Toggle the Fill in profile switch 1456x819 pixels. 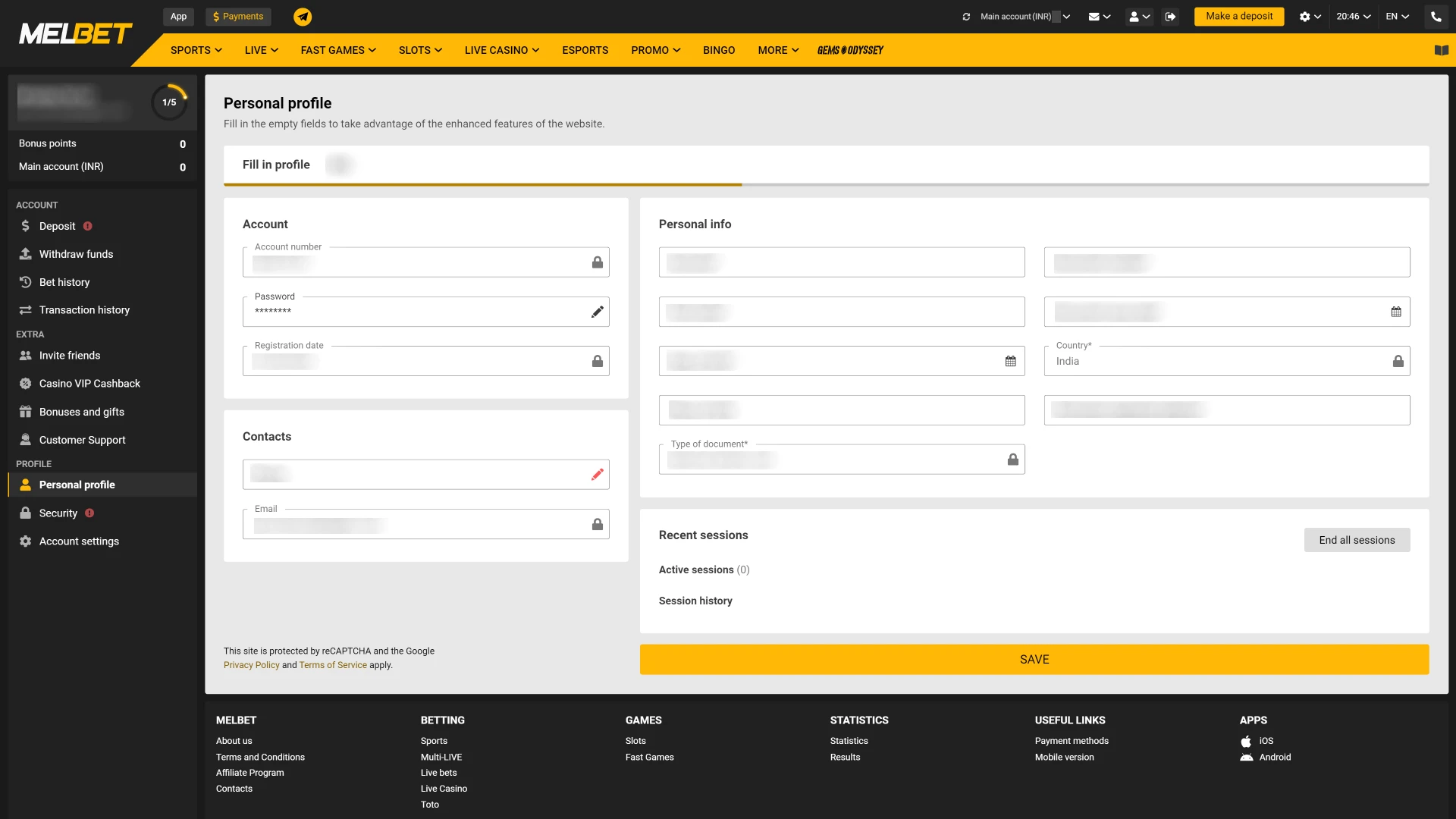click(338, 164)
